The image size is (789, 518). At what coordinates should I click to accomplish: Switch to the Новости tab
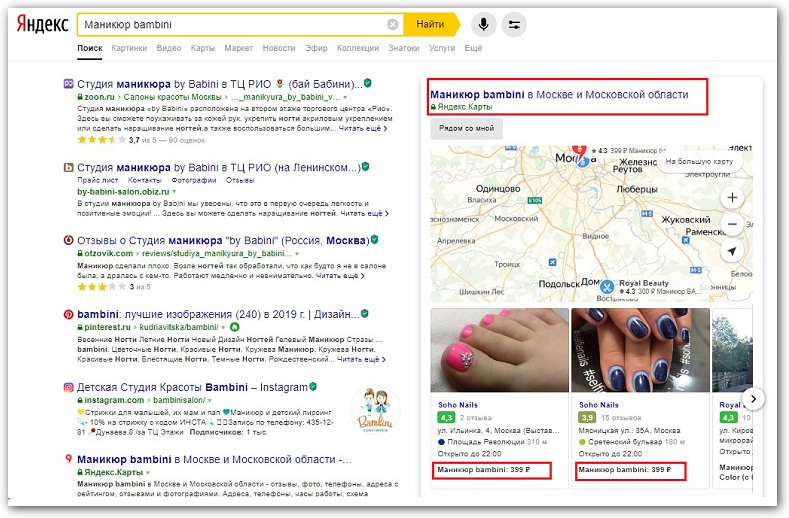pyautogui.click(x=279, y=48)
